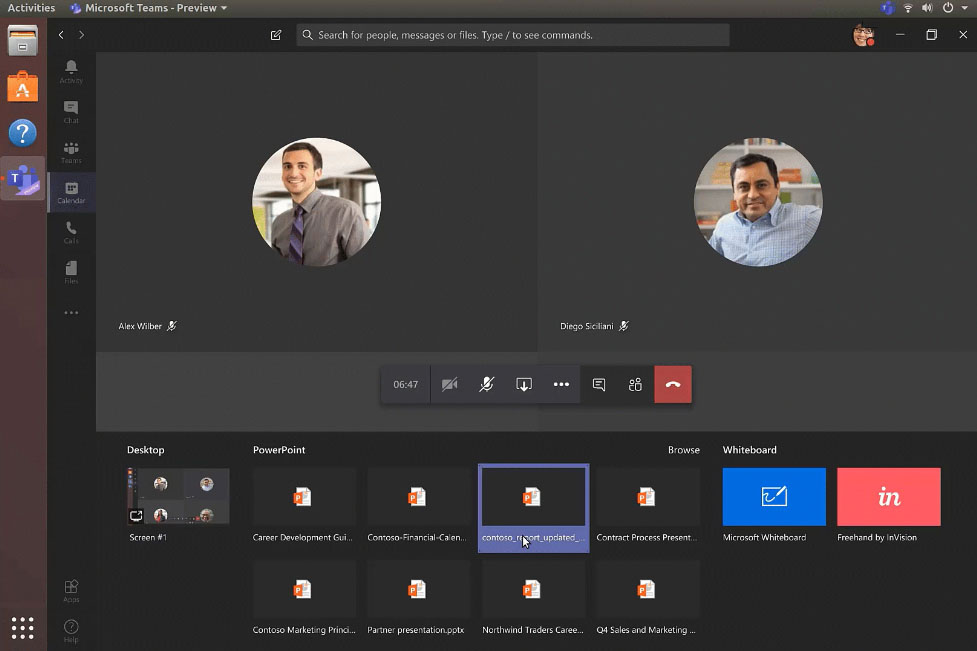The width and height of the screenshot is (977, 651).
Task: Hang up the call
Action: coord(673,384)
